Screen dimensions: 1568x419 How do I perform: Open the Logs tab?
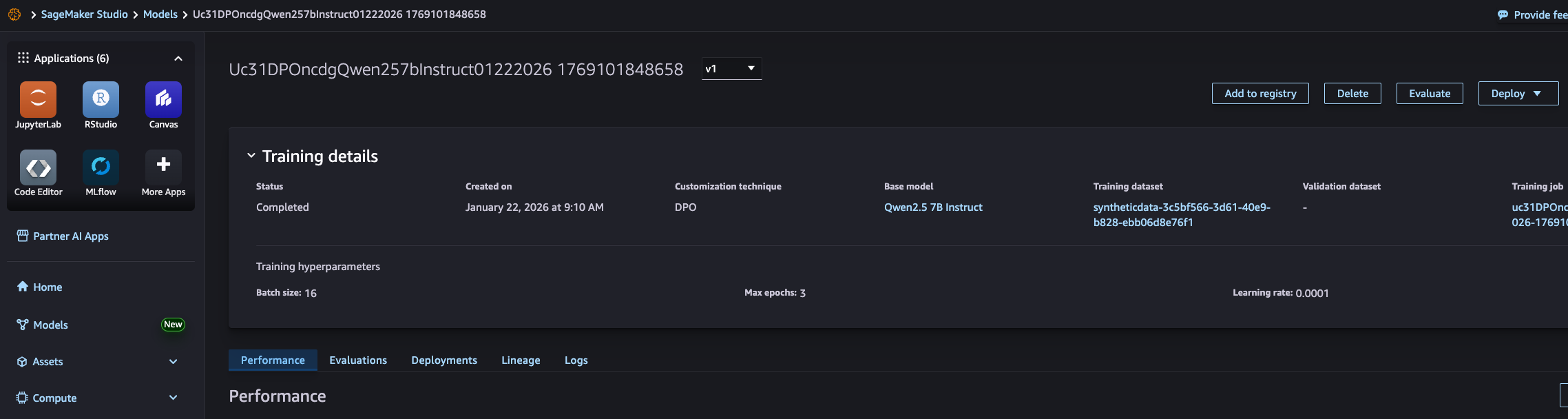576,360
